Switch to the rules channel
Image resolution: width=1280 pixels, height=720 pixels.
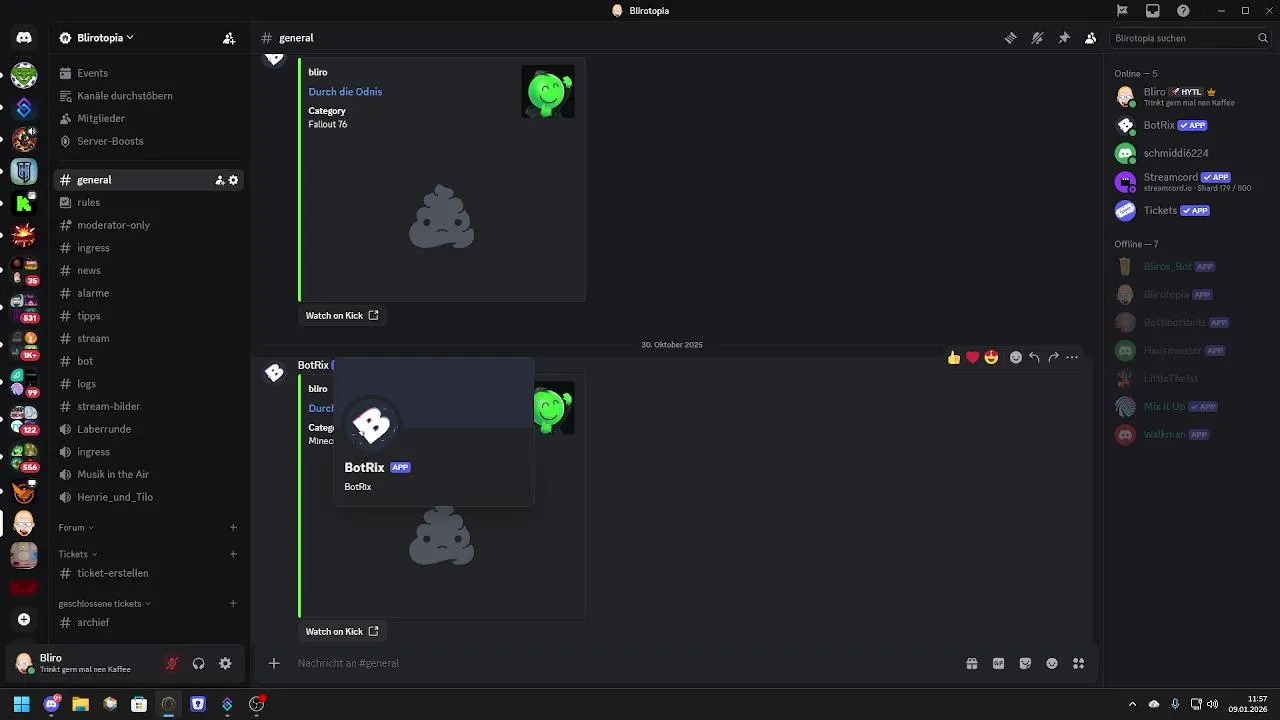tap(149, 202)
